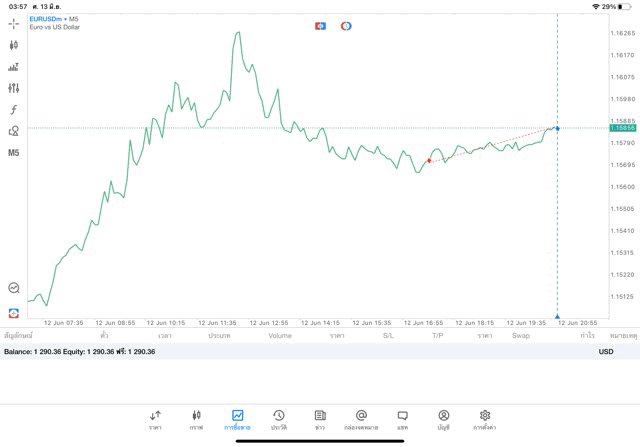Open the chart type candlestick icon
This screenshot has width=640, height=447.
click(14, 45)
